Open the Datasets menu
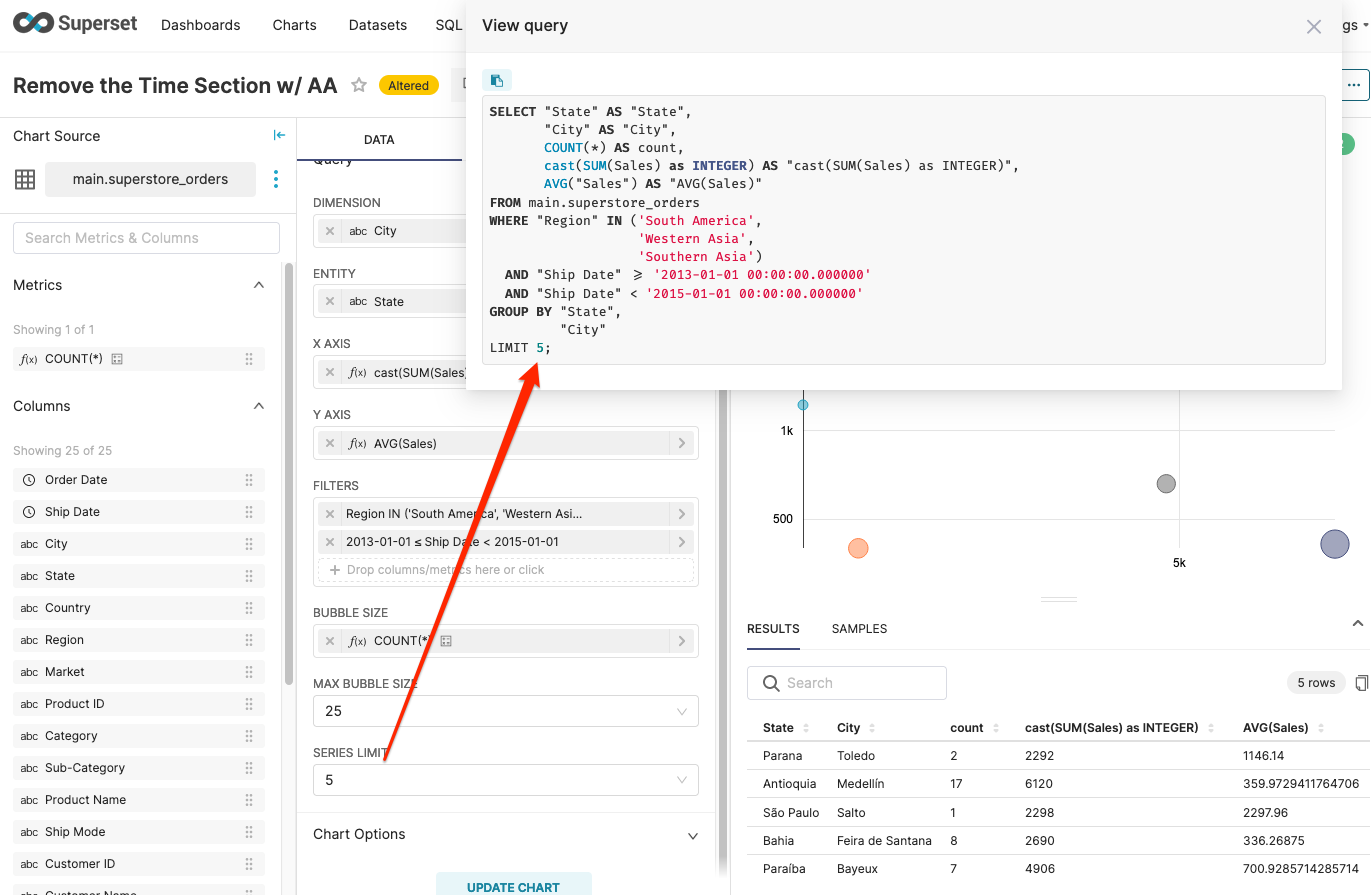This screenshot has width=1371, height=895. click(378, 25)
